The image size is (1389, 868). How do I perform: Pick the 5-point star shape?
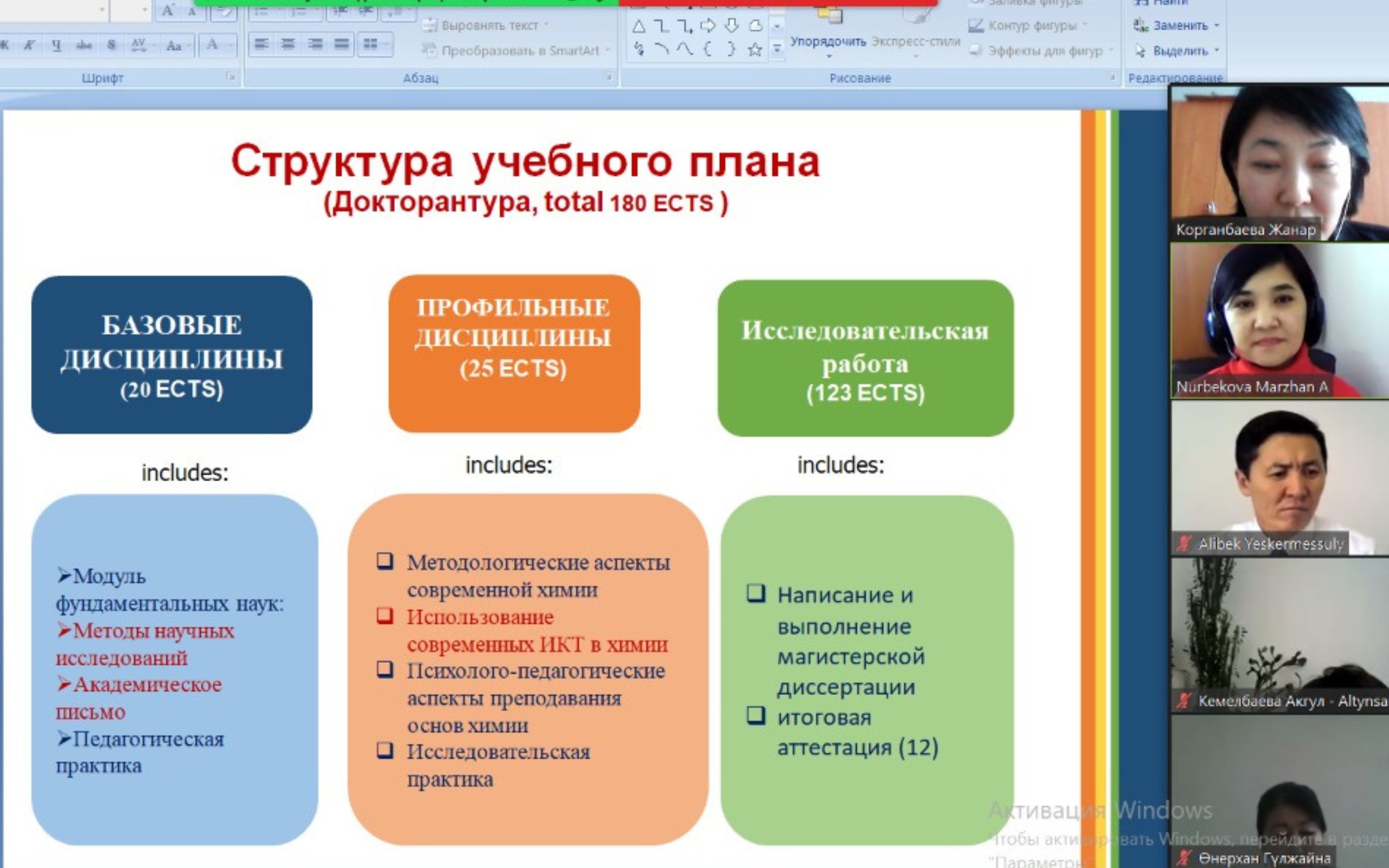[x=755, y=50]
